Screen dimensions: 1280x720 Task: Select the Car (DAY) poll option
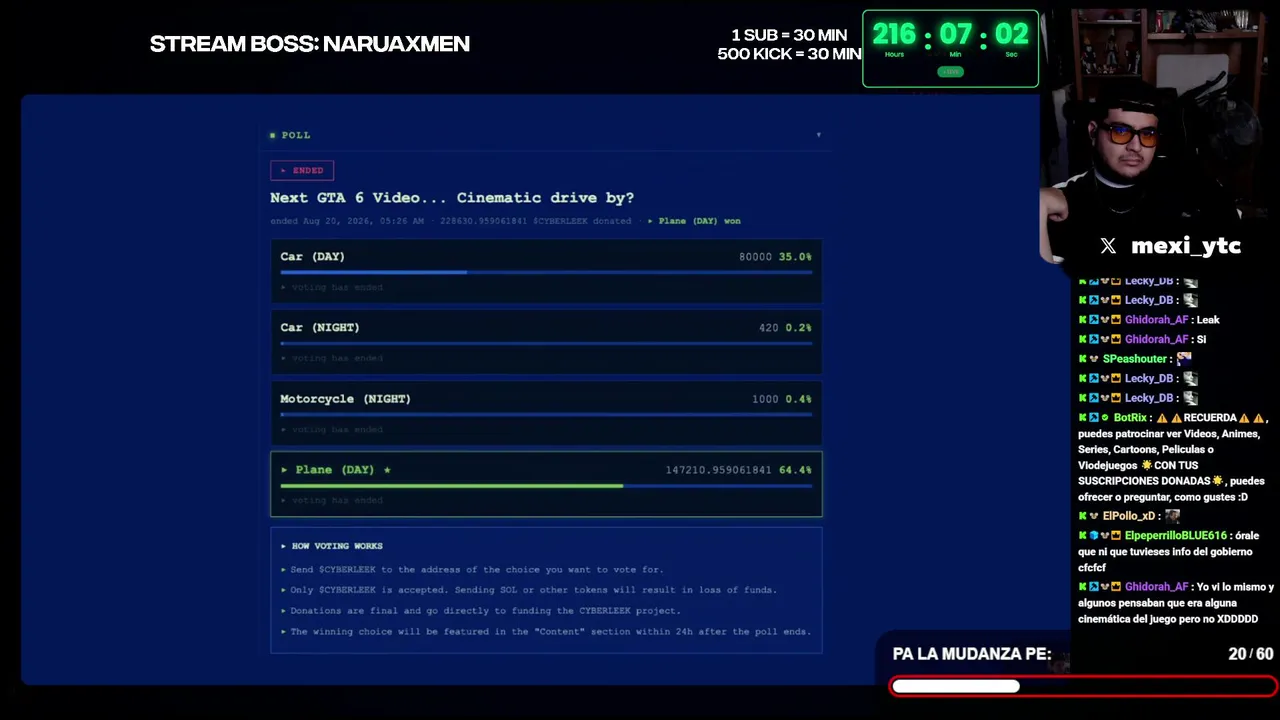coord(546,270)
